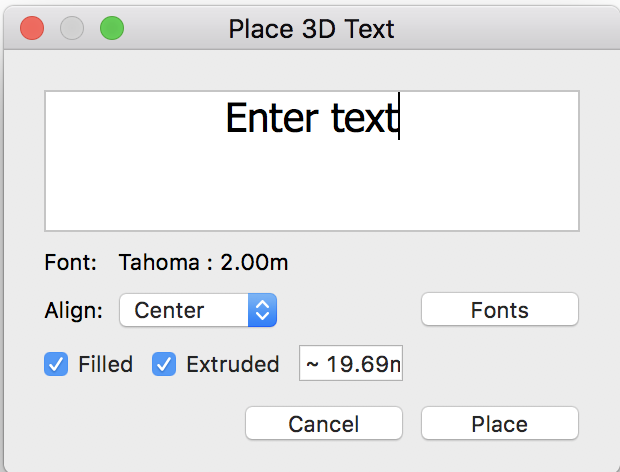Disable the Extruded checkbox

tap(164, 364)
